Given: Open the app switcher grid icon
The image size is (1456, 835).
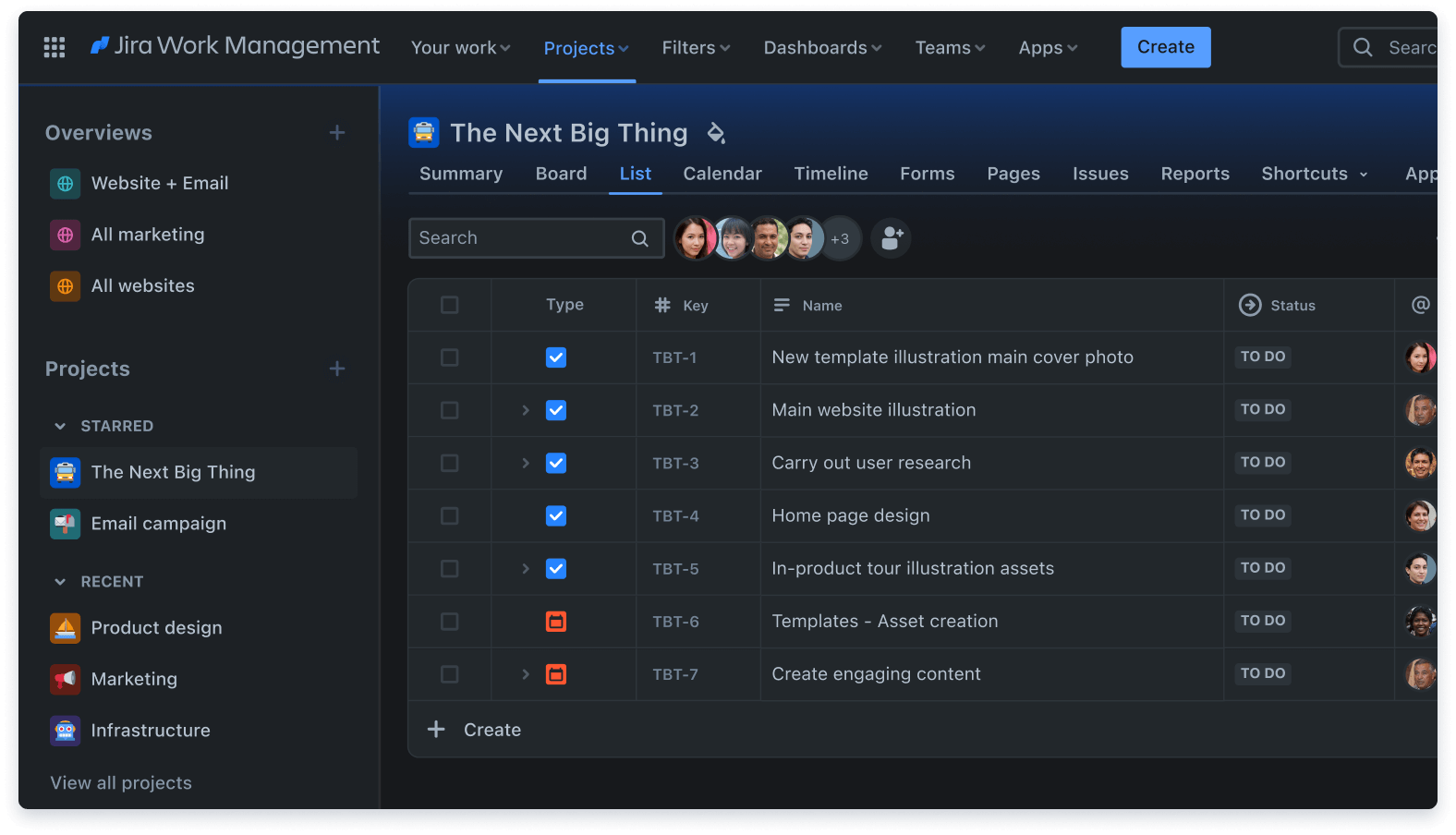Looking at the screenshot, I should [x=55, y=47].
